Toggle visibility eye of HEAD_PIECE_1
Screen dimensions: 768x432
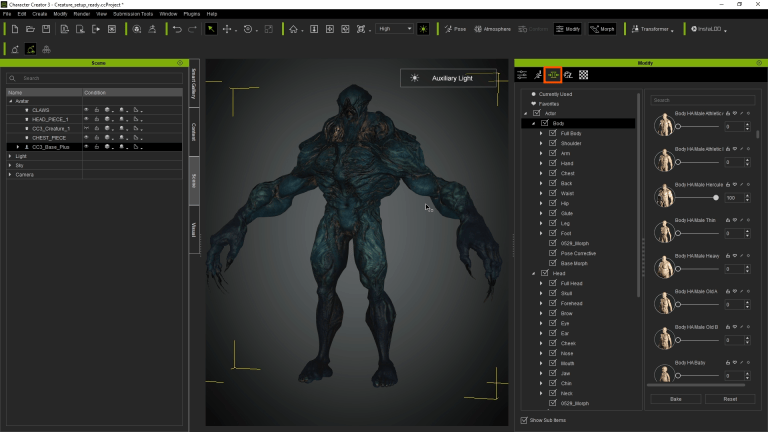(x=86, y=119)
